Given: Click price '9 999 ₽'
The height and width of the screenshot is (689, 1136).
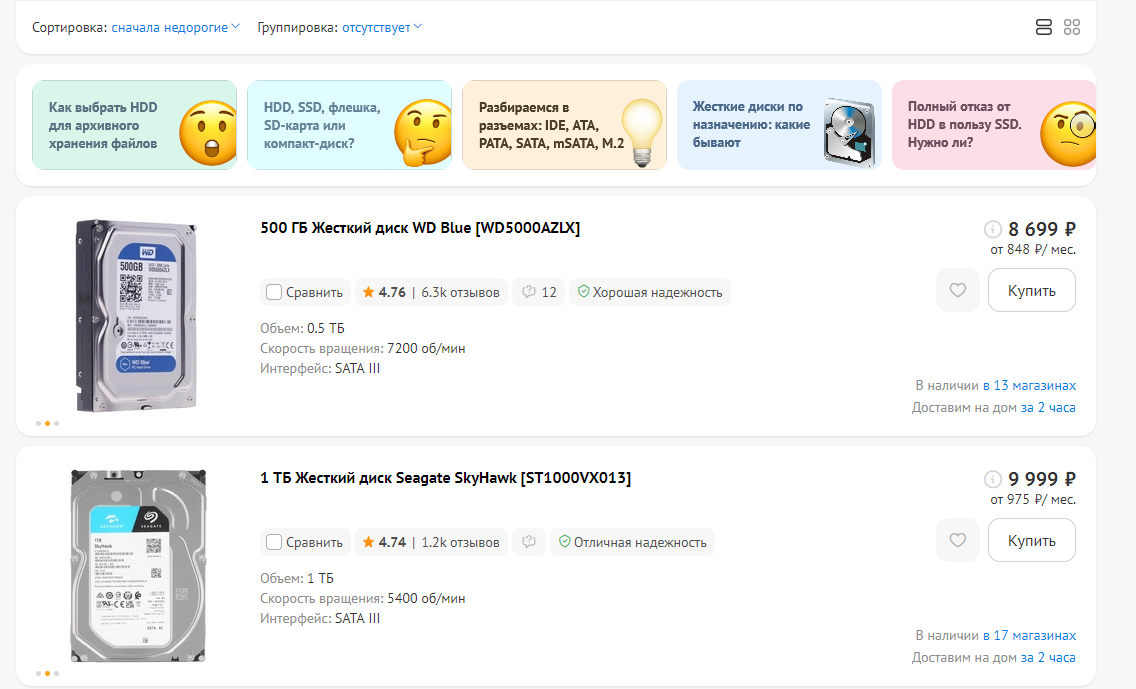Looking at the screenshot, I should (1042, 479).
